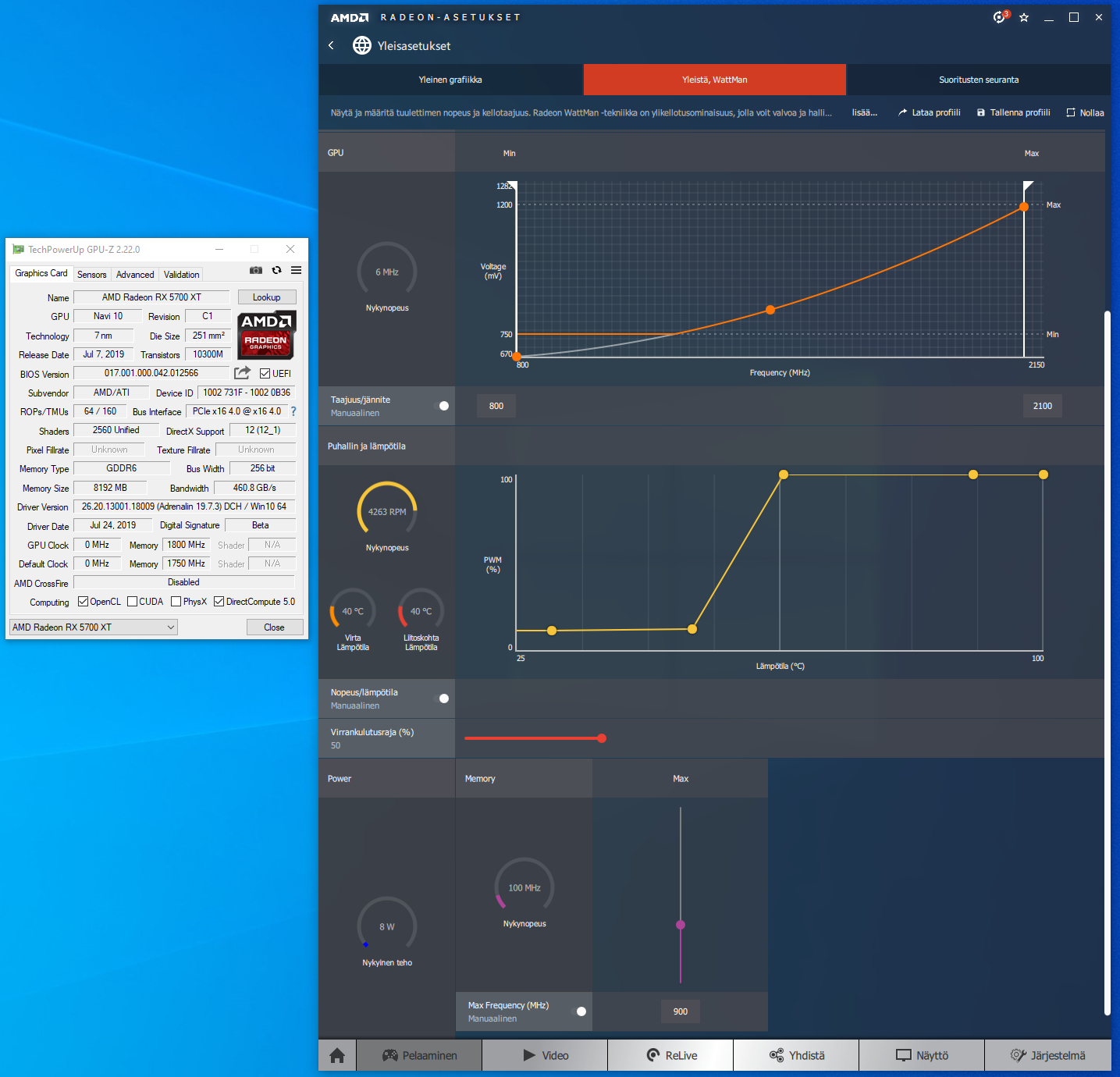Screen dimensions: 1120x1077
Task: Click Lataa profiili load profile
Action: click(x=929, y=112)
